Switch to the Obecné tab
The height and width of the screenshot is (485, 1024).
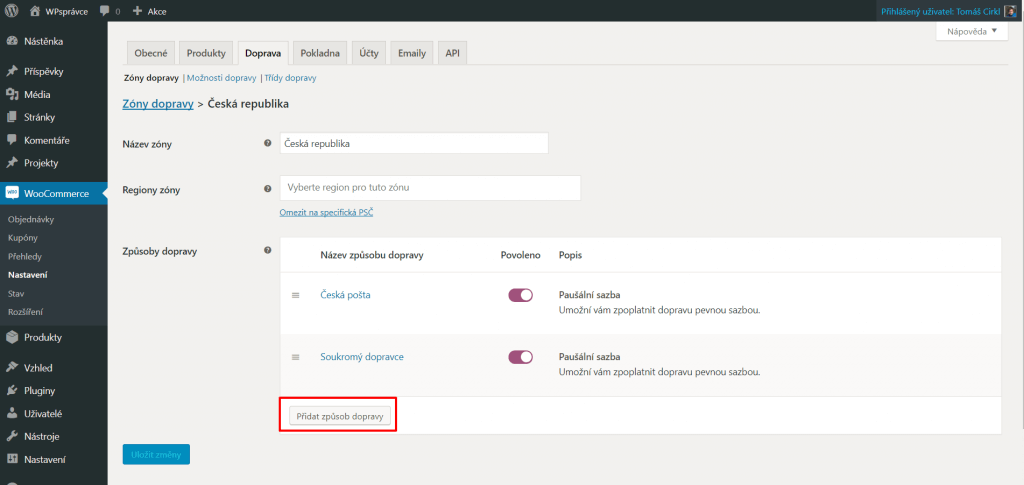(x=151, y=54)
